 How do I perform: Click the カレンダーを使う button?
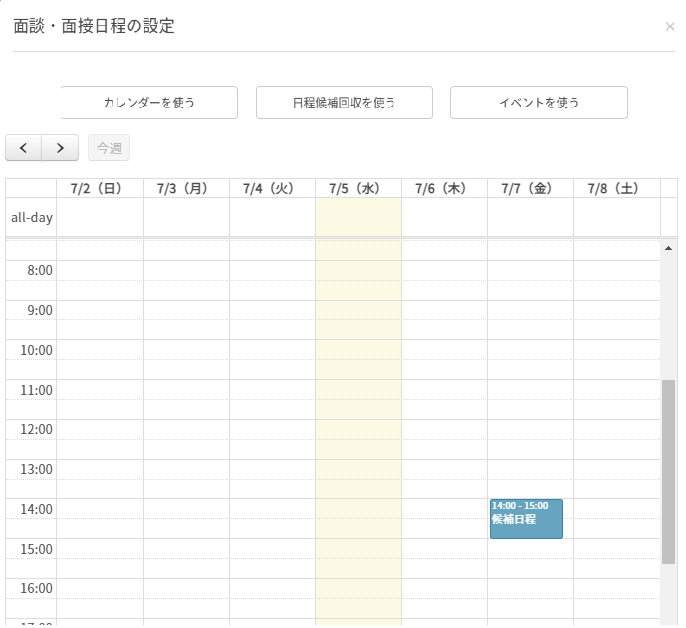coord(149,102)
